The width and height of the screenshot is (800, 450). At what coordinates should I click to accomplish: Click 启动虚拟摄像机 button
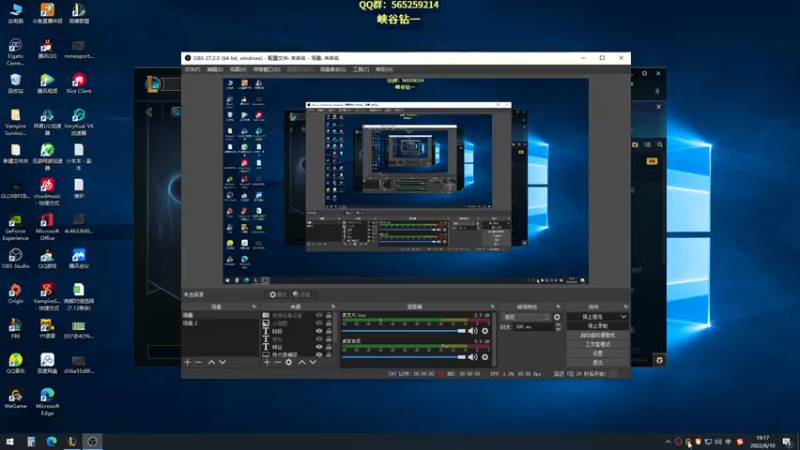(597, 335)
